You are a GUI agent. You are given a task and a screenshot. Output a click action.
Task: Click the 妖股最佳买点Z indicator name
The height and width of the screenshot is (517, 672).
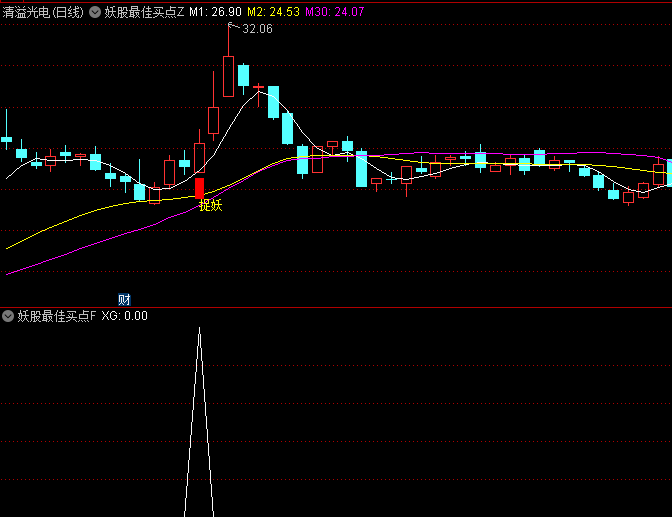pos(144,12)
